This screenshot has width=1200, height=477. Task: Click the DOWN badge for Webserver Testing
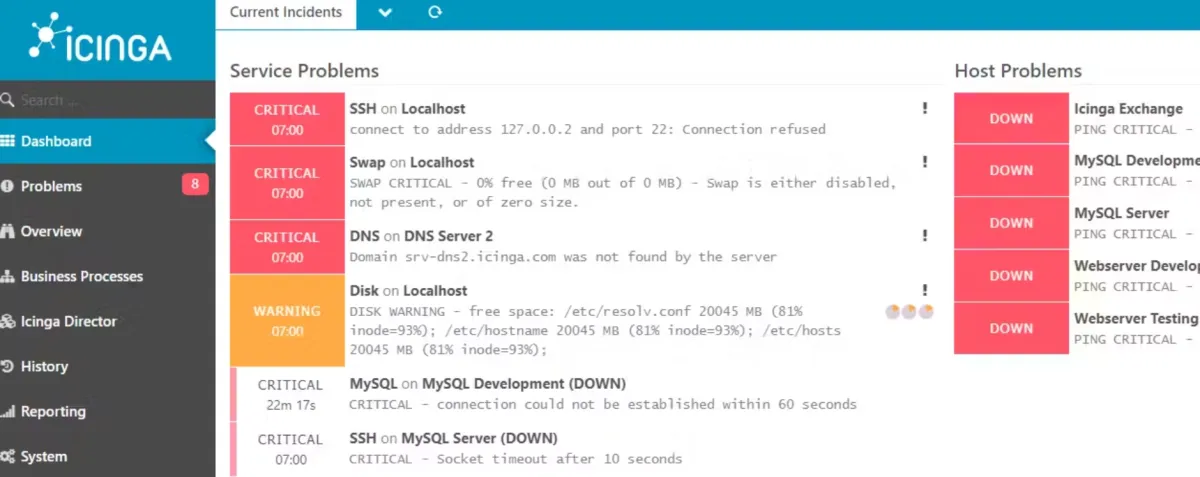[x=1011, y=328]
